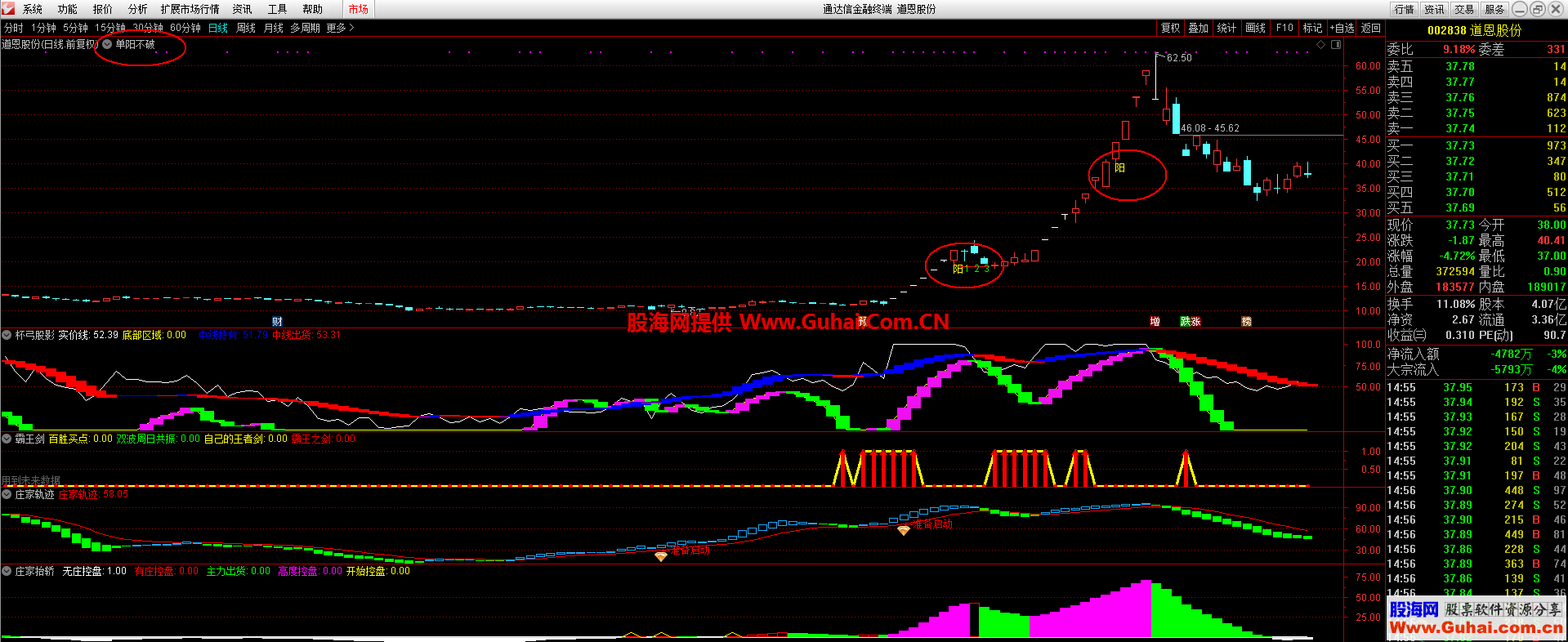Switch to 5分钟 chart period
1568x642 pixels.
click(x=76, y=28)
